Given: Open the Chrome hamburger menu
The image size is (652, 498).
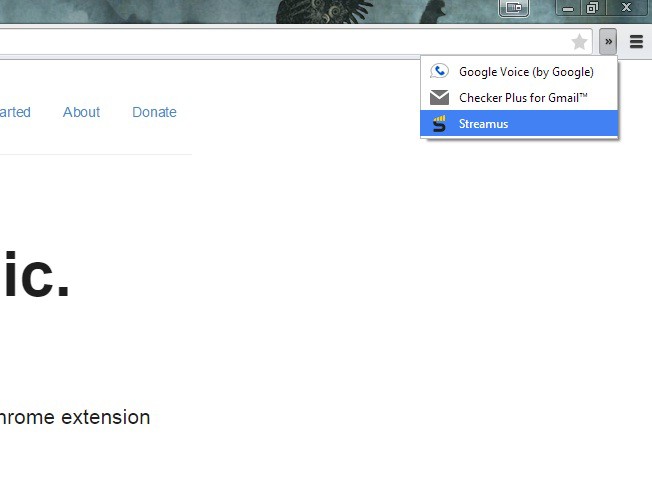Looking at the screenshot, I should pos(636,42).
